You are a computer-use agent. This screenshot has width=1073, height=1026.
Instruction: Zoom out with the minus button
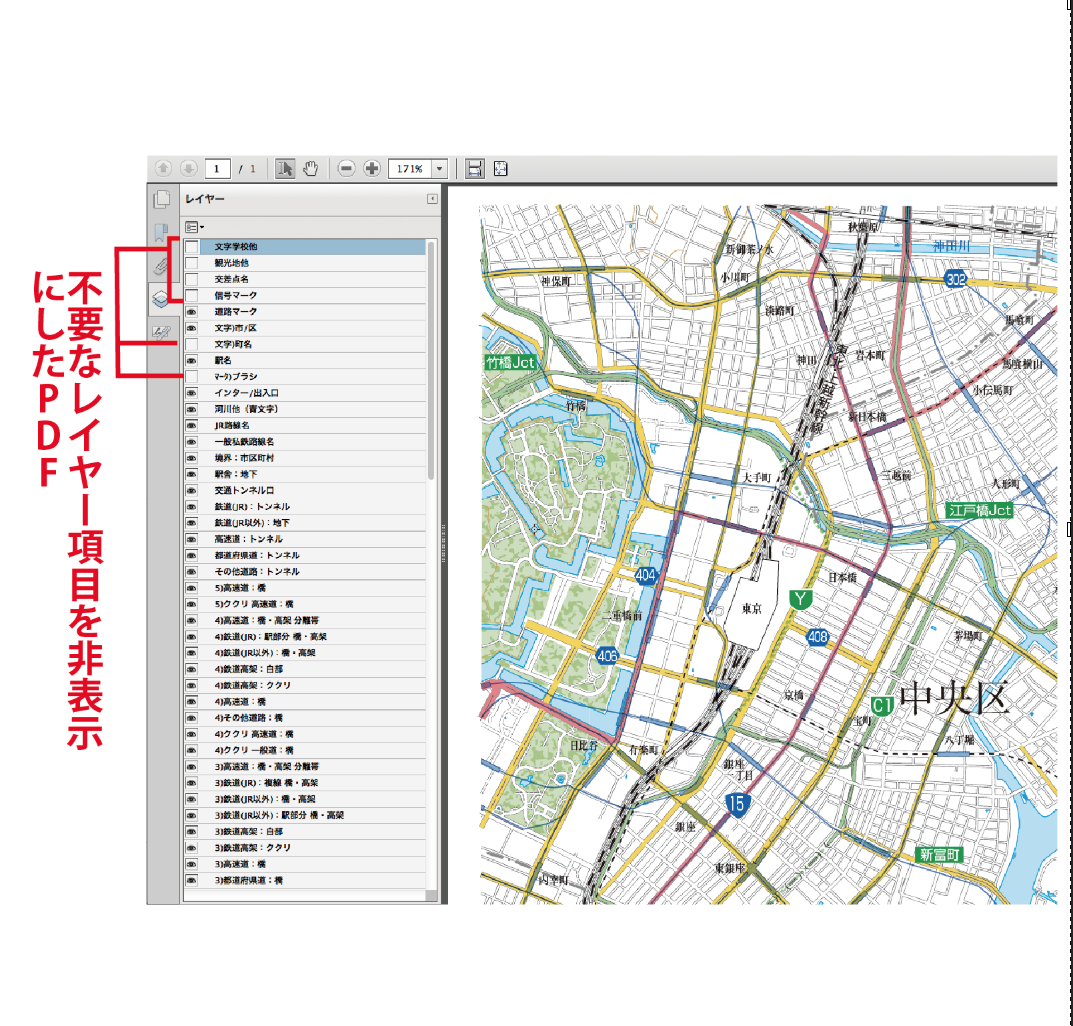(x=346, y=168)
